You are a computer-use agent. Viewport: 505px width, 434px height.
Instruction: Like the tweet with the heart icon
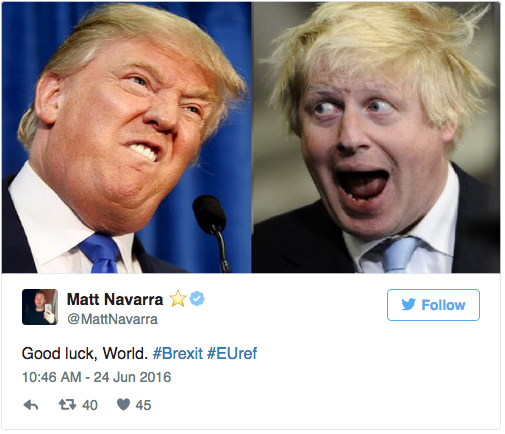[x=123, y=405]
